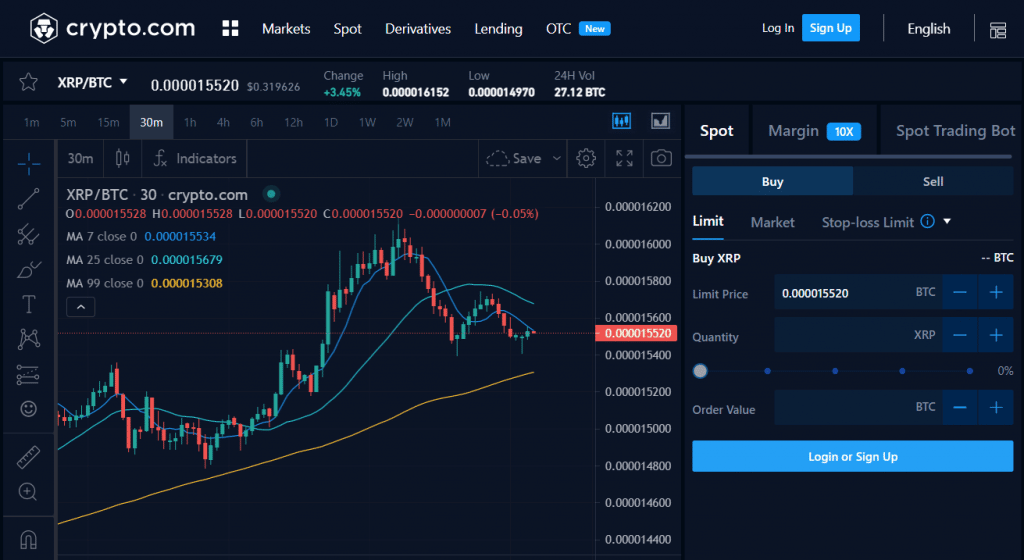Select the crosshair cursor tool
Viewport: 1024px width, 560px height.
[28, 163]
